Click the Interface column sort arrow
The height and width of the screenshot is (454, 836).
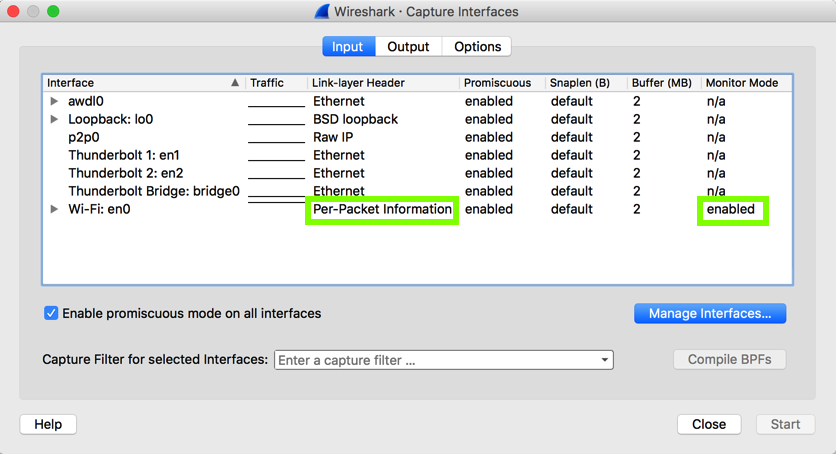click(235, 83)
